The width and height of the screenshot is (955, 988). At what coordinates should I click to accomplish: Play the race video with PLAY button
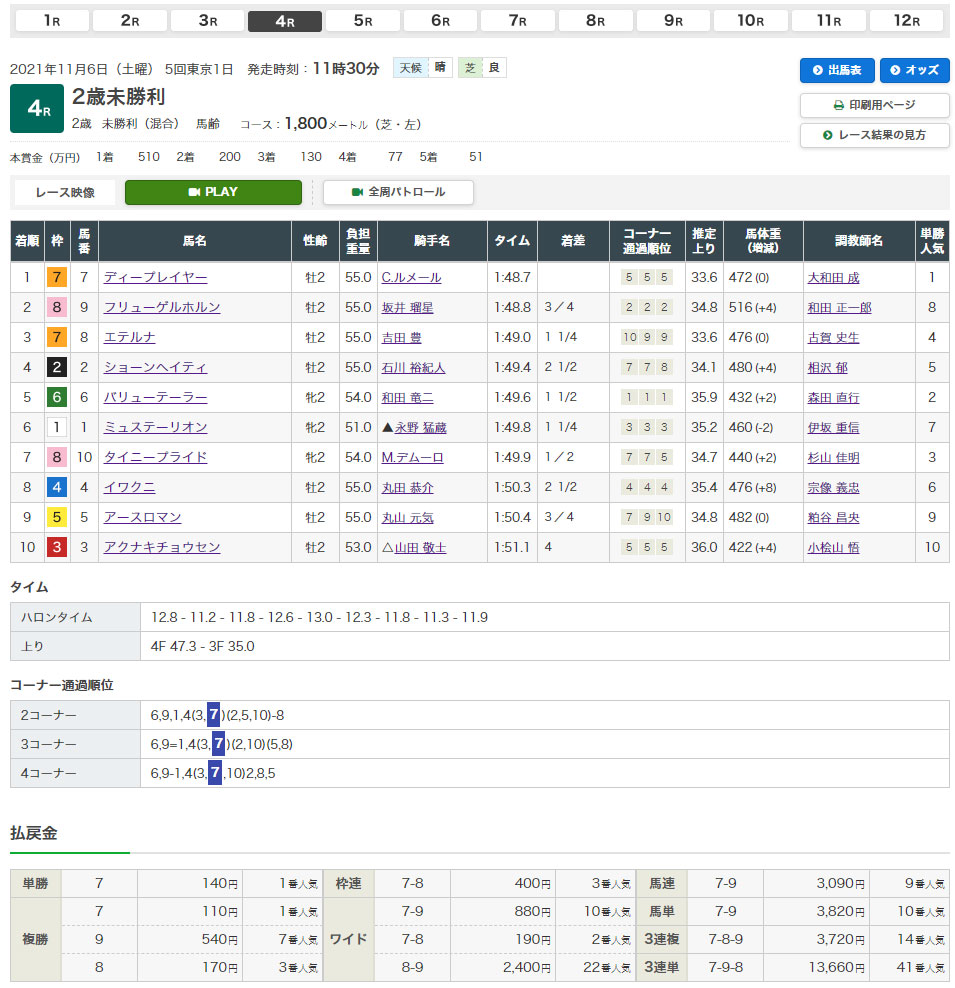pos(213,192)
